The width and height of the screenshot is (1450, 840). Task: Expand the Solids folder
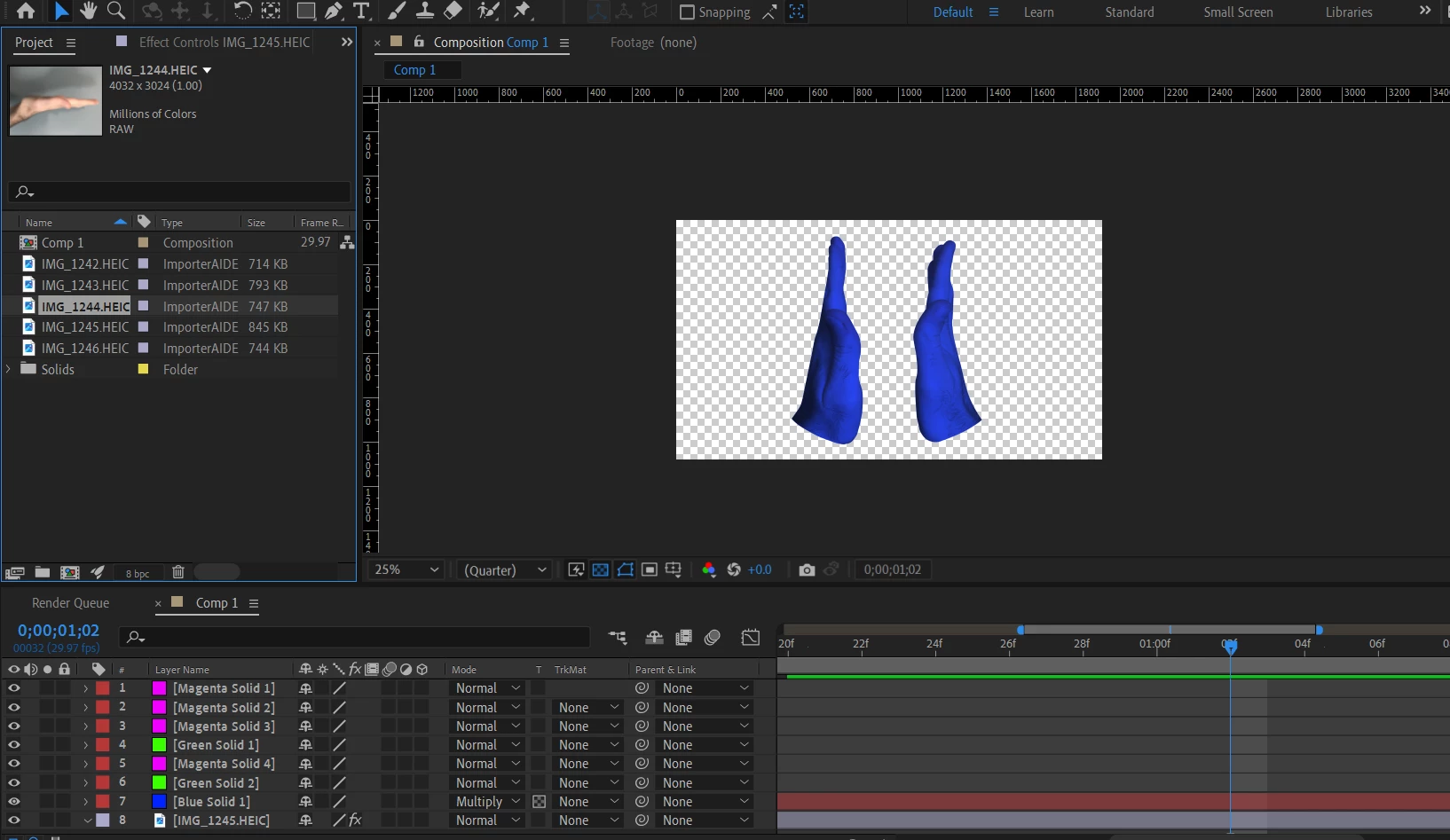click(9, 369)
